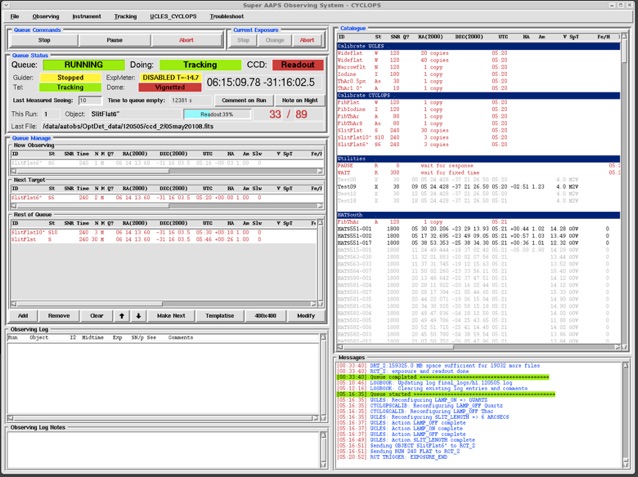Screen dimensions: 638x477
Task: Click Add in Queue Manage
Action: point(23,315)
